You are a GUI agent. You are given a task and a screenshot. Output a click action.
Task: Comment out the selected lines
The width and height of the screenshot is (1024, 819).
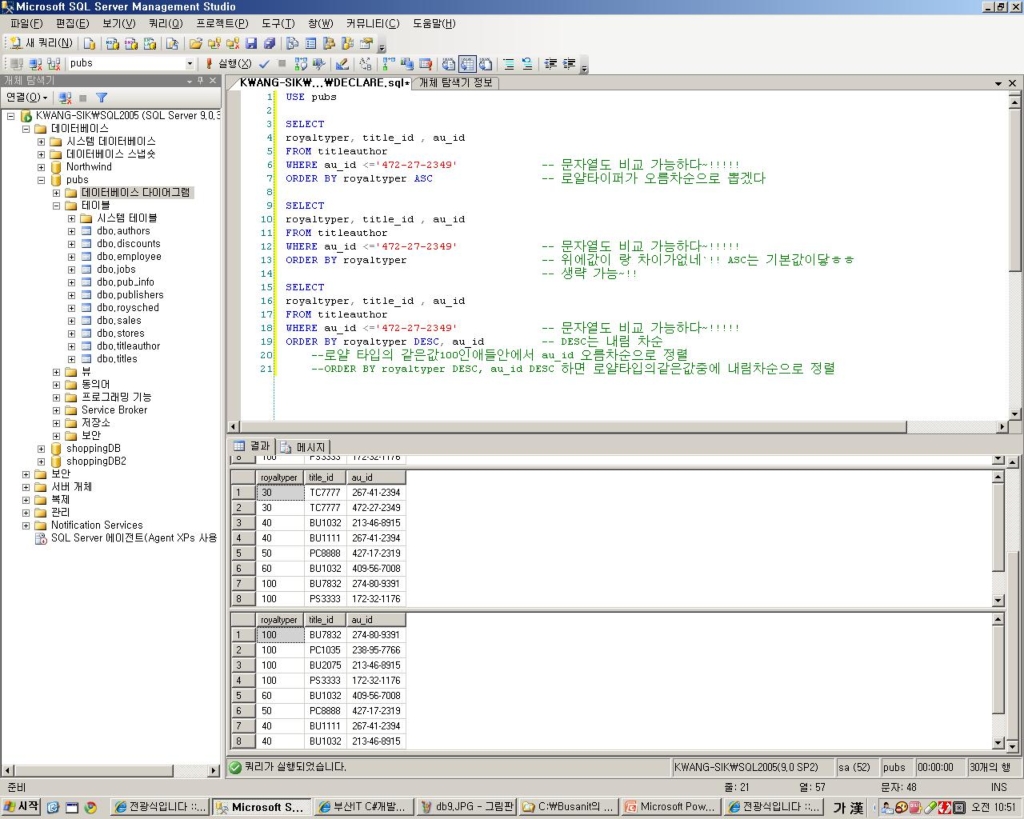(x=509, y=63)
